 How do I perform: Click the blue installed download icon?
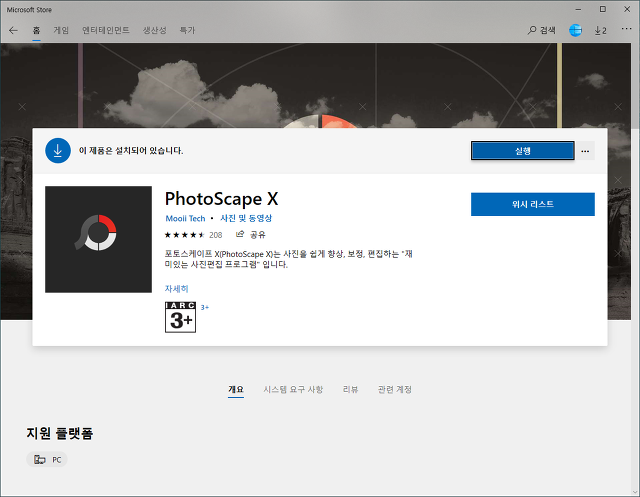pyautogui.click(x=58, y=151)
